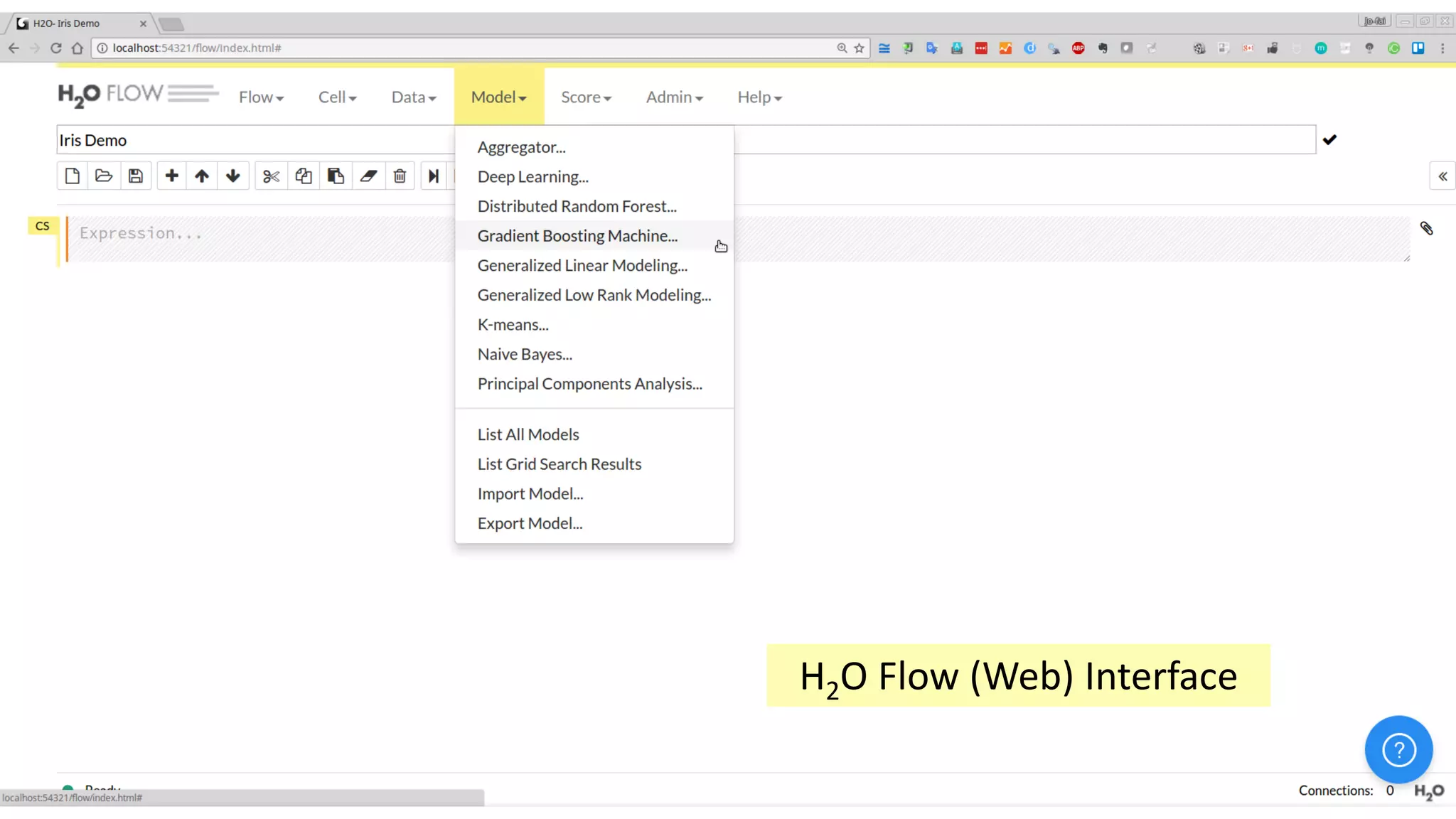Choose Distributed Random Forest
The width and height of the screenshot is (1456, 819).
[x=594, y=206]
